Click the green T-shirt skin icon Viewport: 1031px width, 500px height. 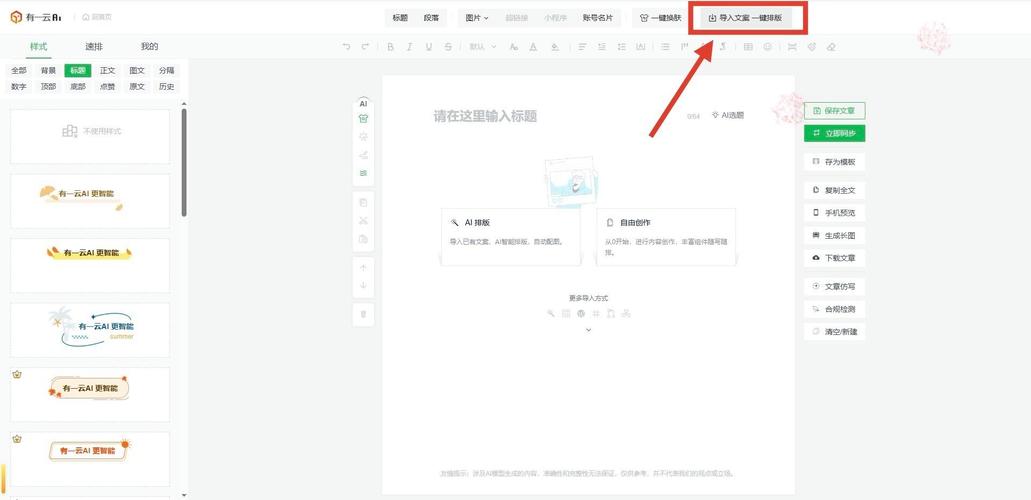[x=363, y=118]
